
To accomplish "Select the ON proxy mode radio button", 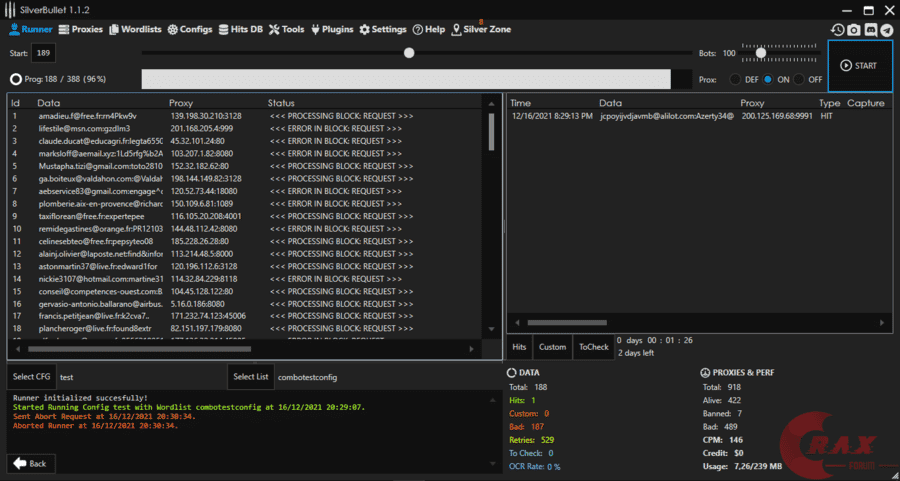I will click(768, 79).
